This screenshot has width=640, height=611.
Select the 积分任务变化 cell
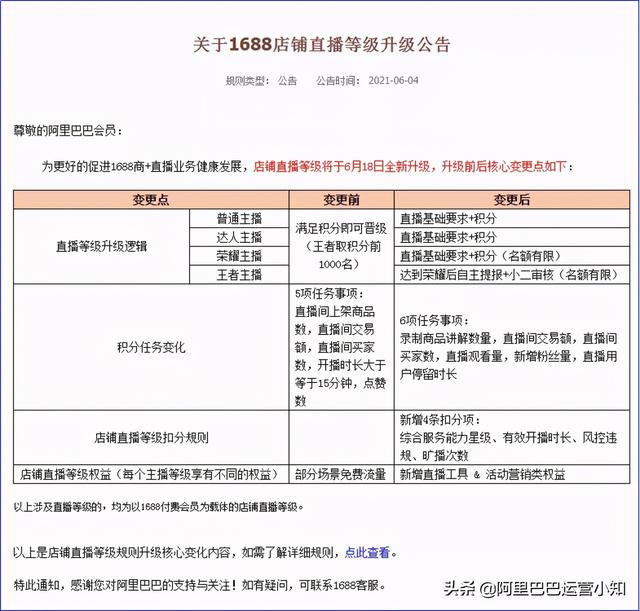coord(151,347)
